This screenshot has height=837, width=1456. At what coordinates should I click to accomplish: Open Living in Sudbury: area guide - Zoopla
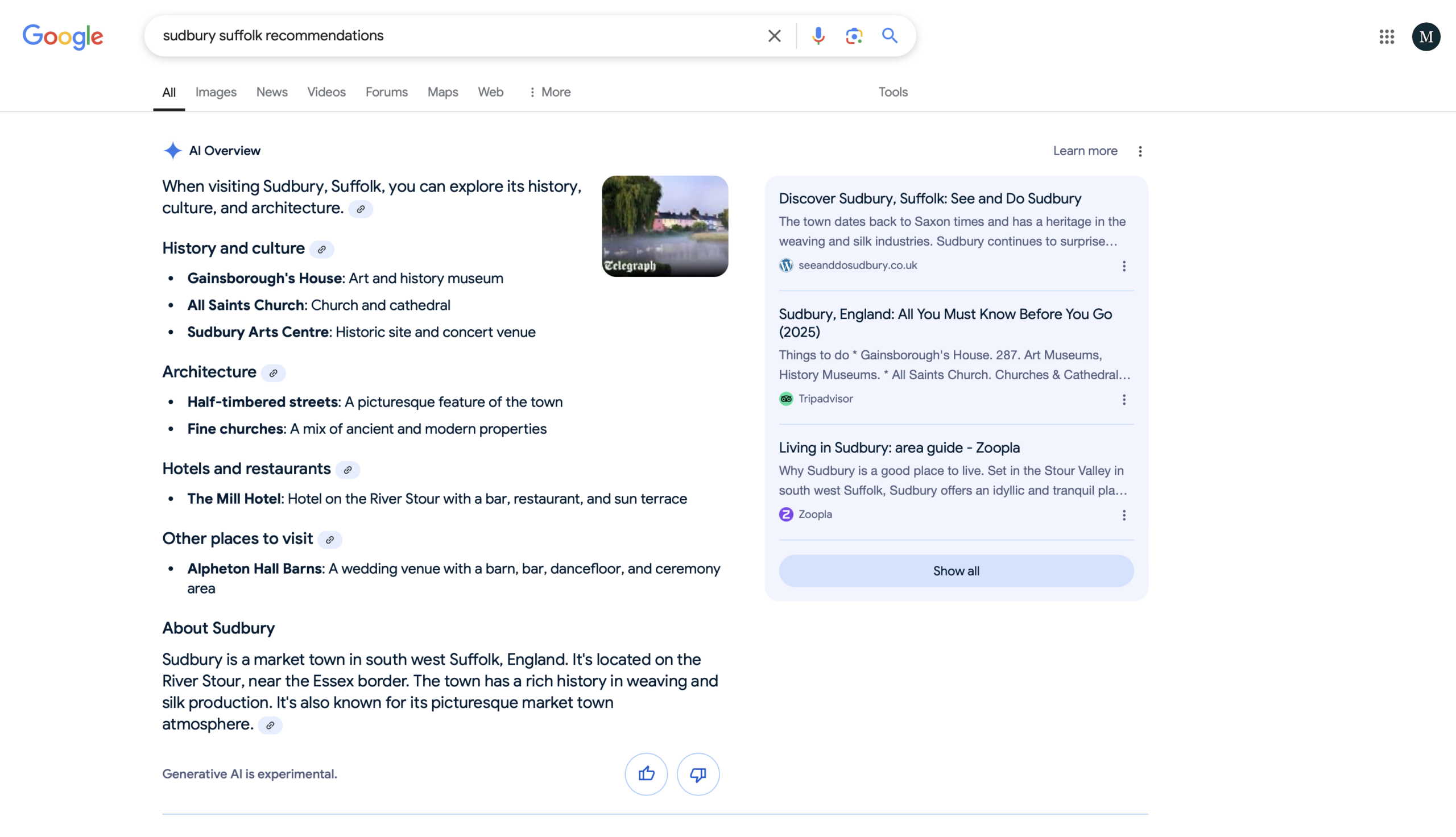(899, 448)
